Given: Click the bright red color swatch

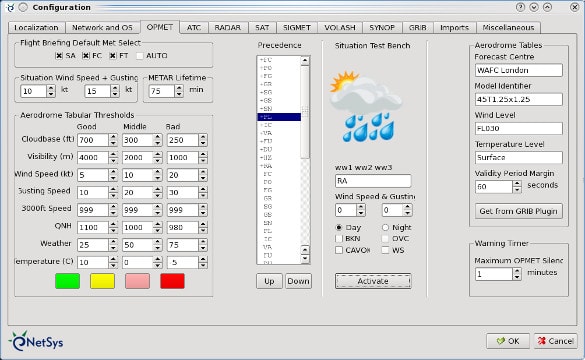Looking at the screenshot, I should pyautogui.click(x=172, y=281).
